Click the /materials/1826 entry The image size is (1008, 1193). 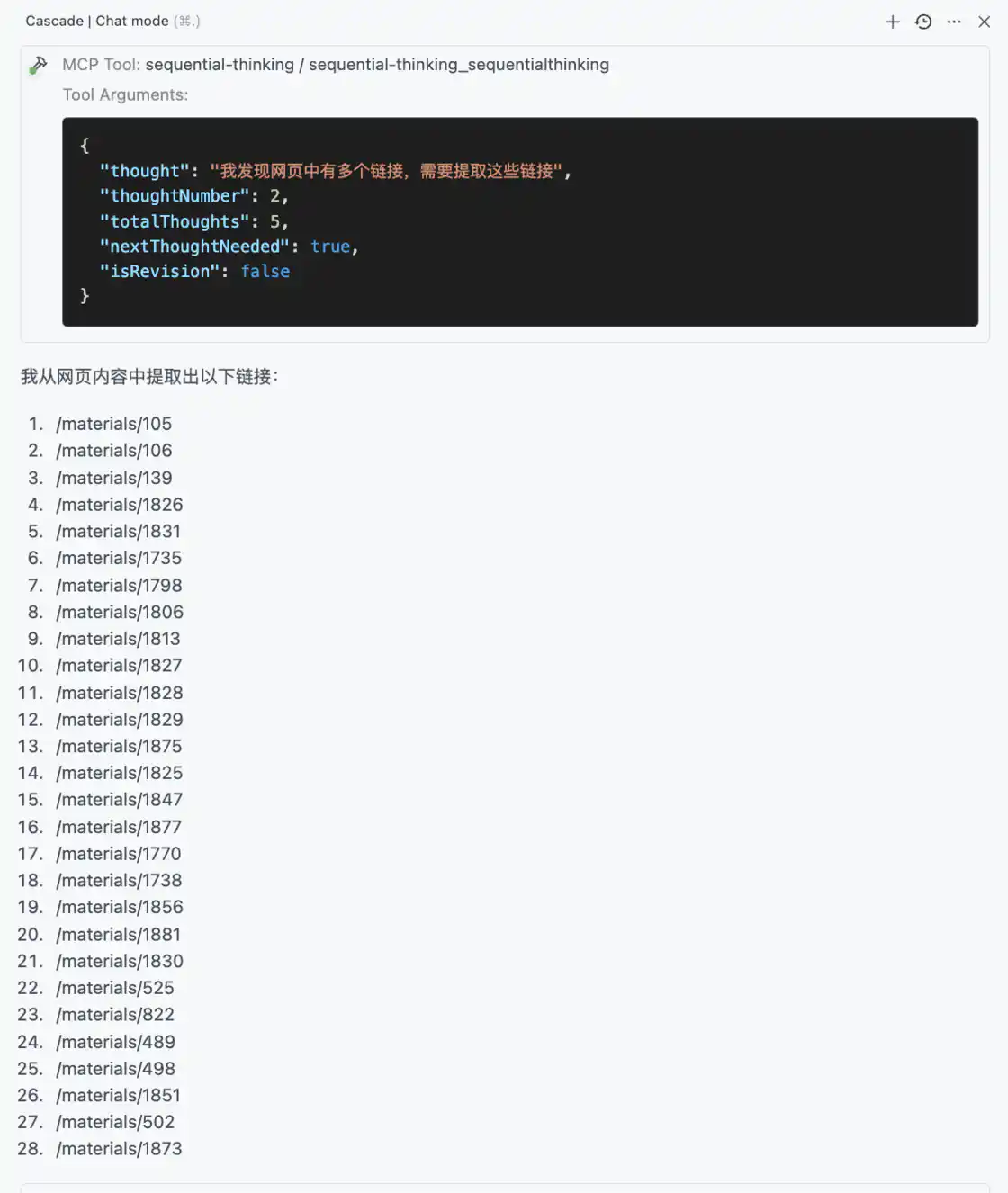point(119,505)
